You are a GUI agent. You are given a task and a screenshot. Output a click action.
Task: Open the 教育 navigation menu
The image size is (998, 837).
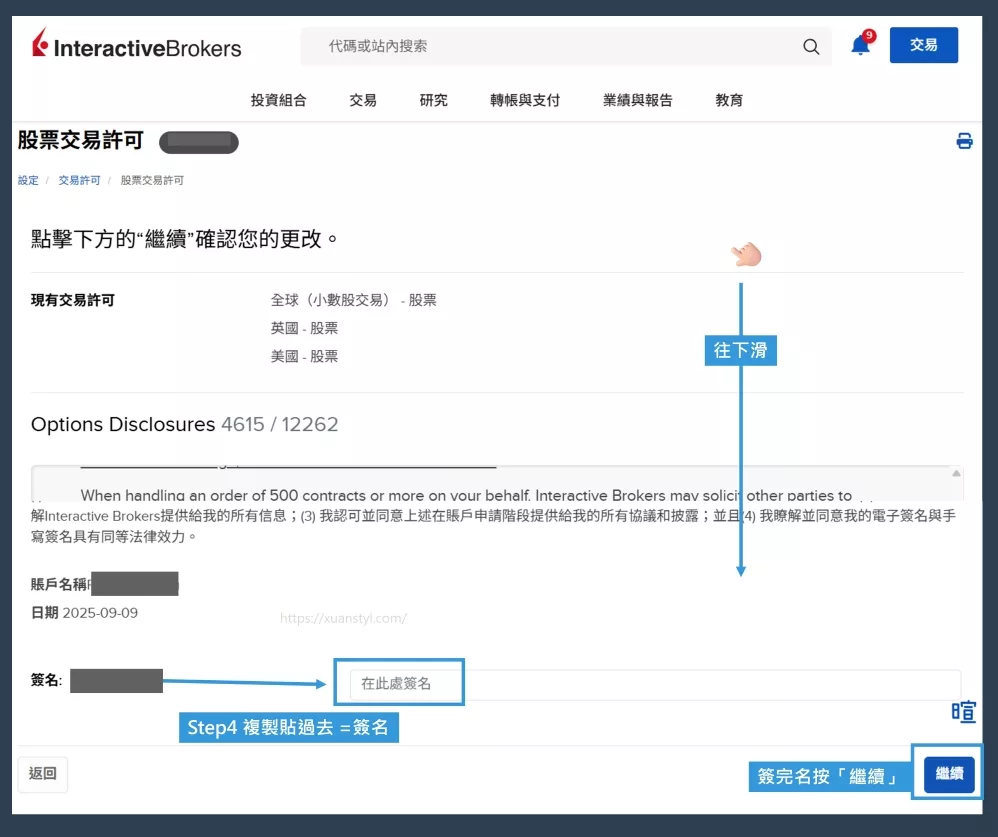point(728,100)
